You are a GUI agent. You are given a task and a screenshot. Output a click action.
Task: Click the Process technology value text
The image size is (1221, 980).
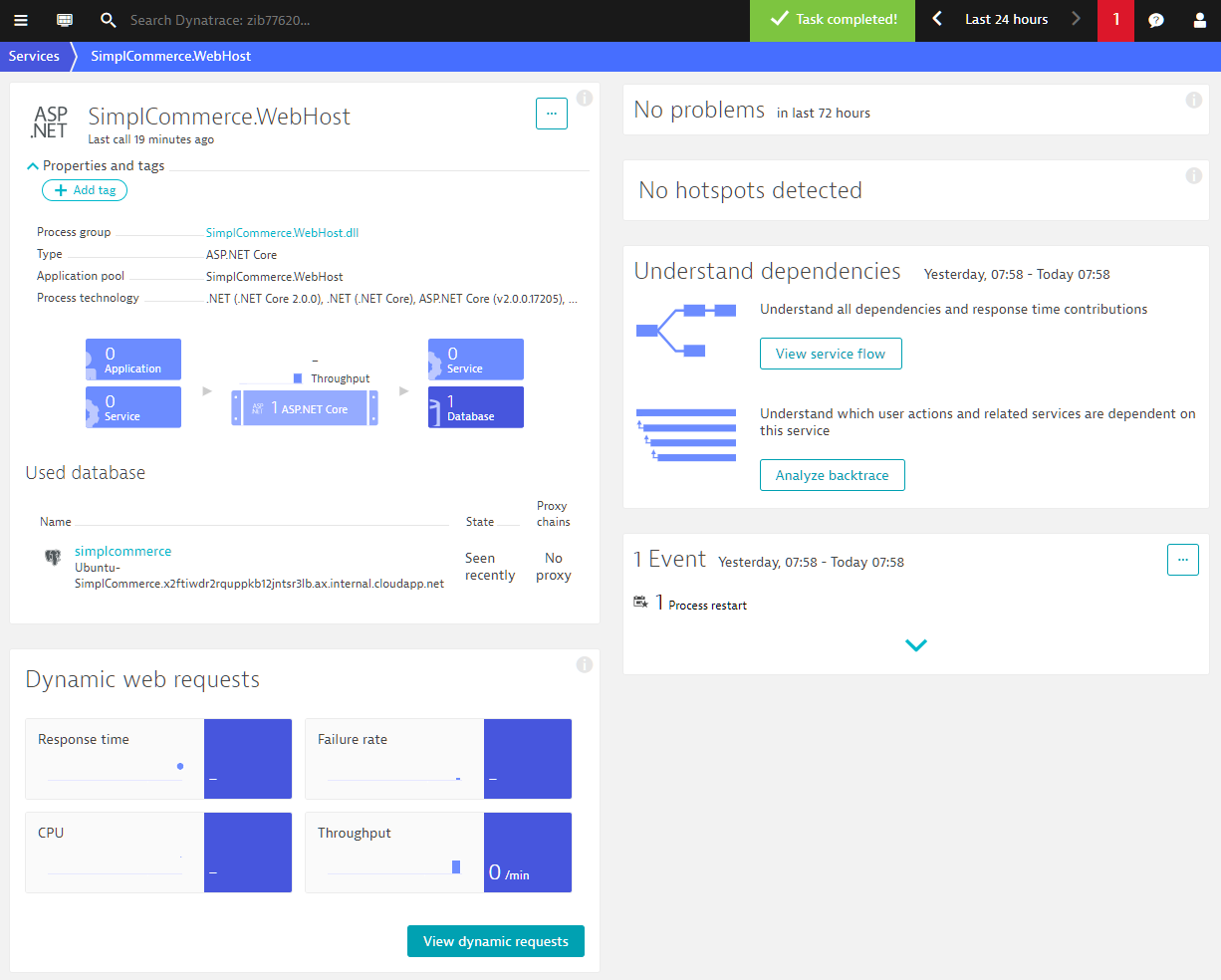click(x=391, y=298)
